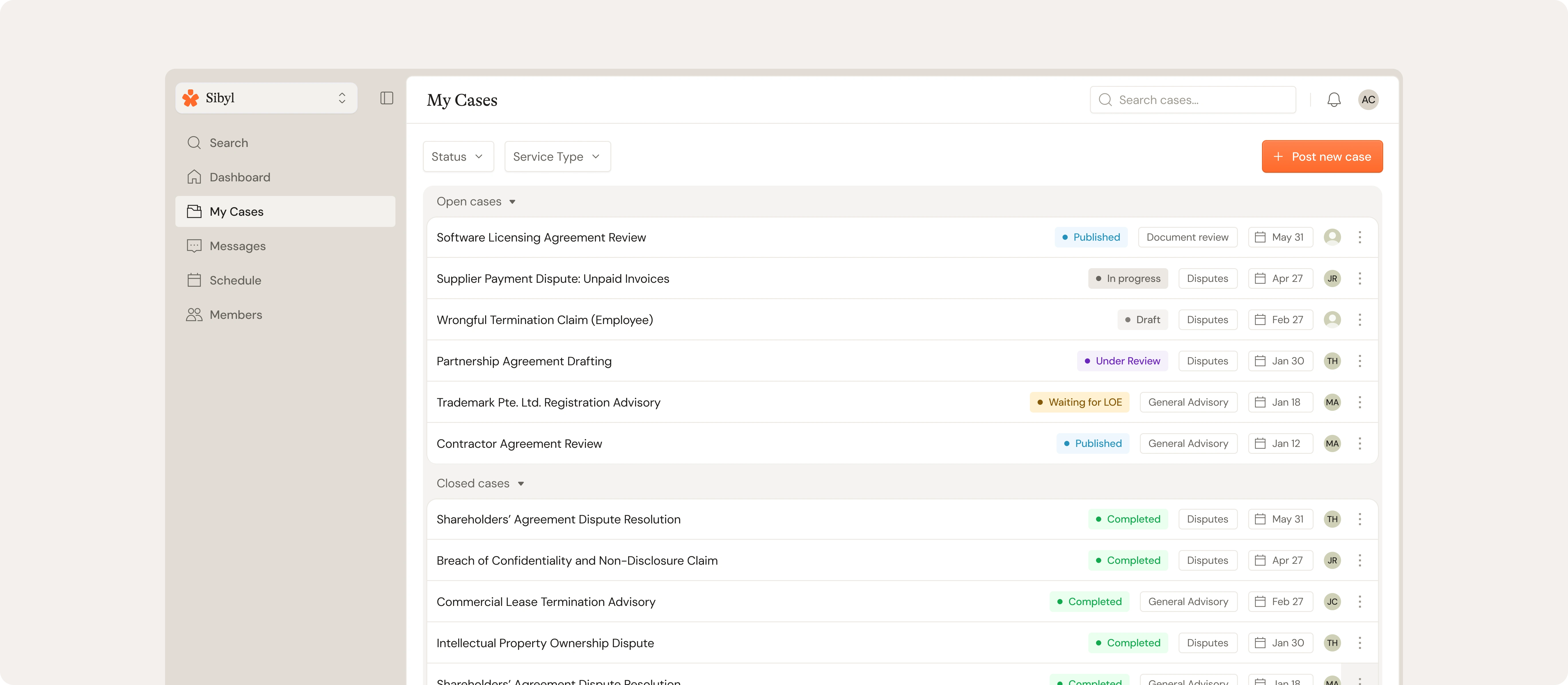
Task: Go to Messages in sidebar
Action: (237, 246)
